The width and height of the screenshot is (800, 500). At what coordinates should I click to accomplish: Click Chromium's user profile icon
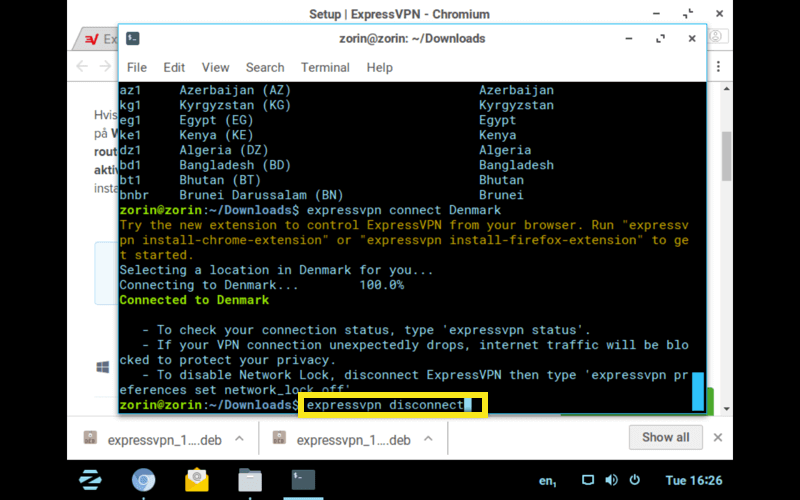click(716, 36)
